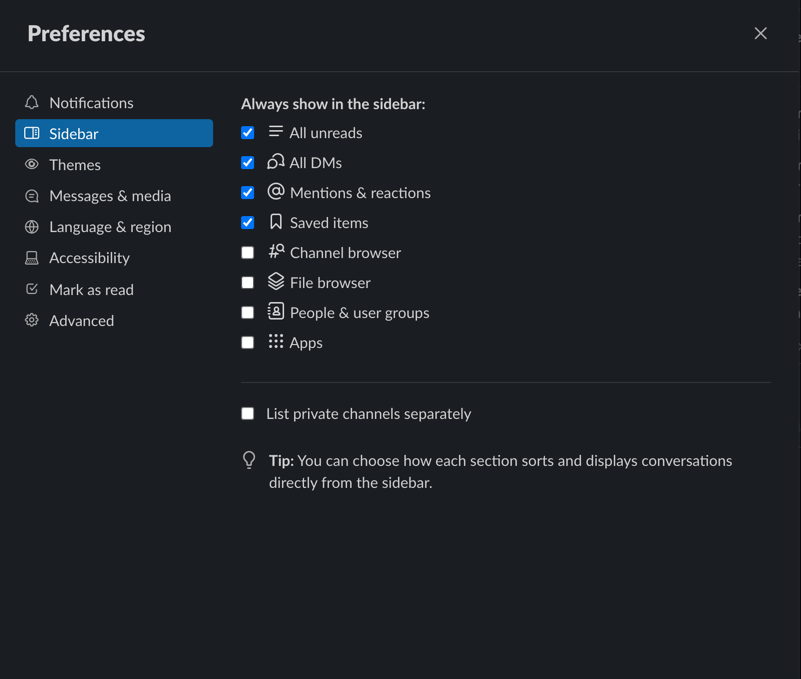The height and width of the screenshot is (679, 801).
Task: Click the eye icon beside Themes
Action: [x=32, y=165]
